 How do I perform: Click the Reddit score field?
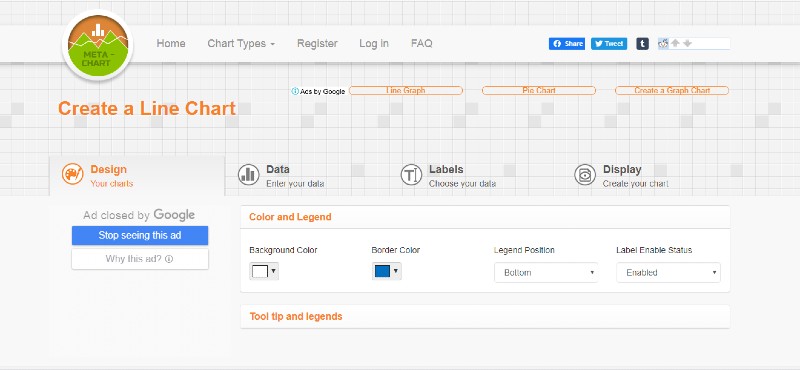click(712, 43)
